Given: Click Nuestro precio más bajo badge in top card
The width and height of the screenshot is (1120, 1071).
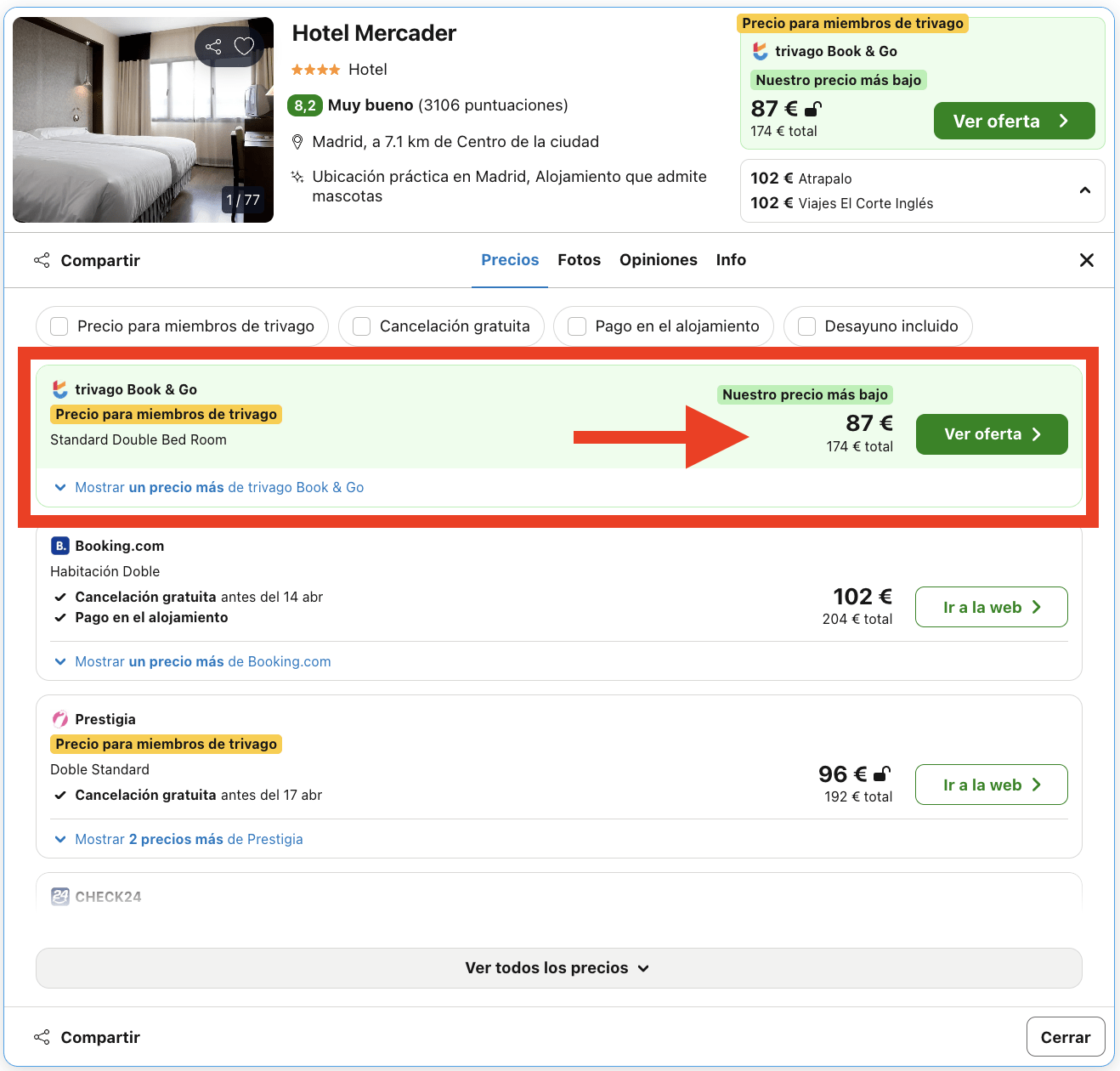Looking at the screenshot, I should point(838,80).
